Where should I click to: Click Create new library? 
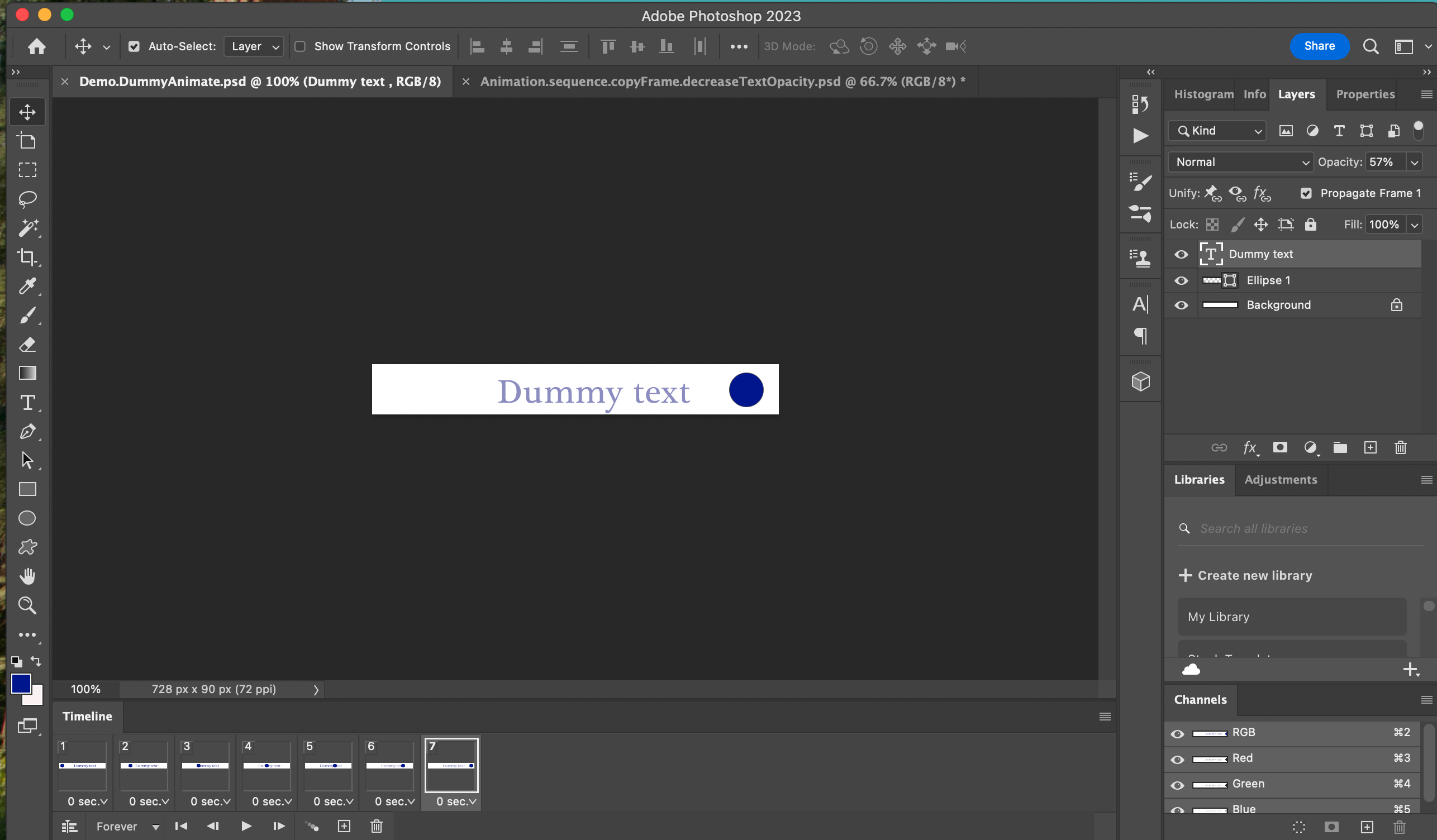tap(1246, 575)
